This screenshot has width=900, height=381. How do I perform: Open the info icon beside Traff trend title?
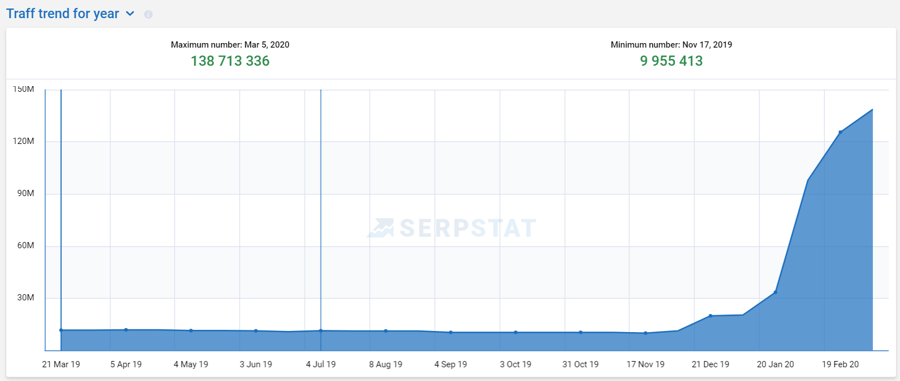pyautogui.click(x=148, y=14)
